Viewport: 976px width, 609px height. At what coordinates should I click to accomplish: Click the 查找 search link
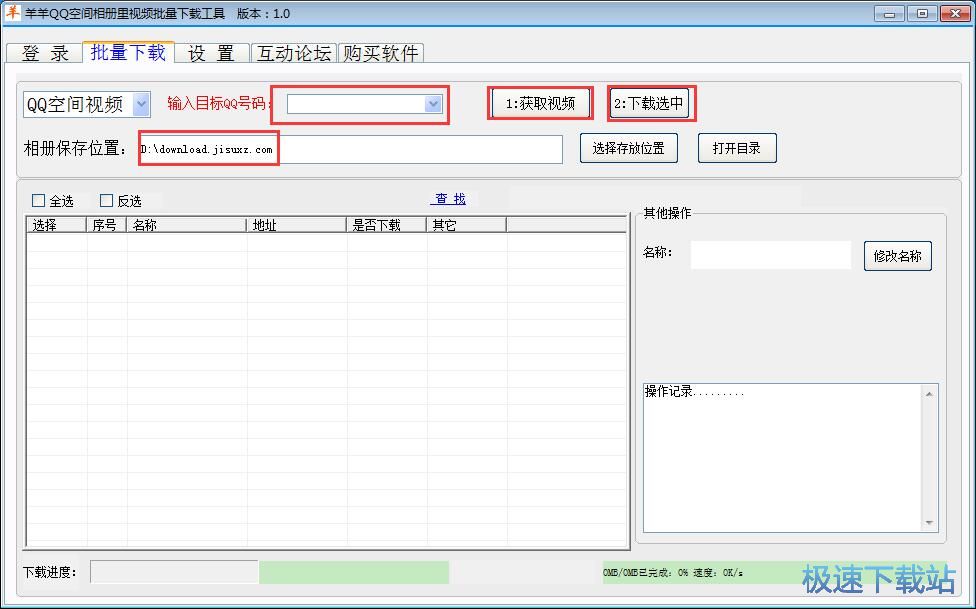[x=448, y=199]
